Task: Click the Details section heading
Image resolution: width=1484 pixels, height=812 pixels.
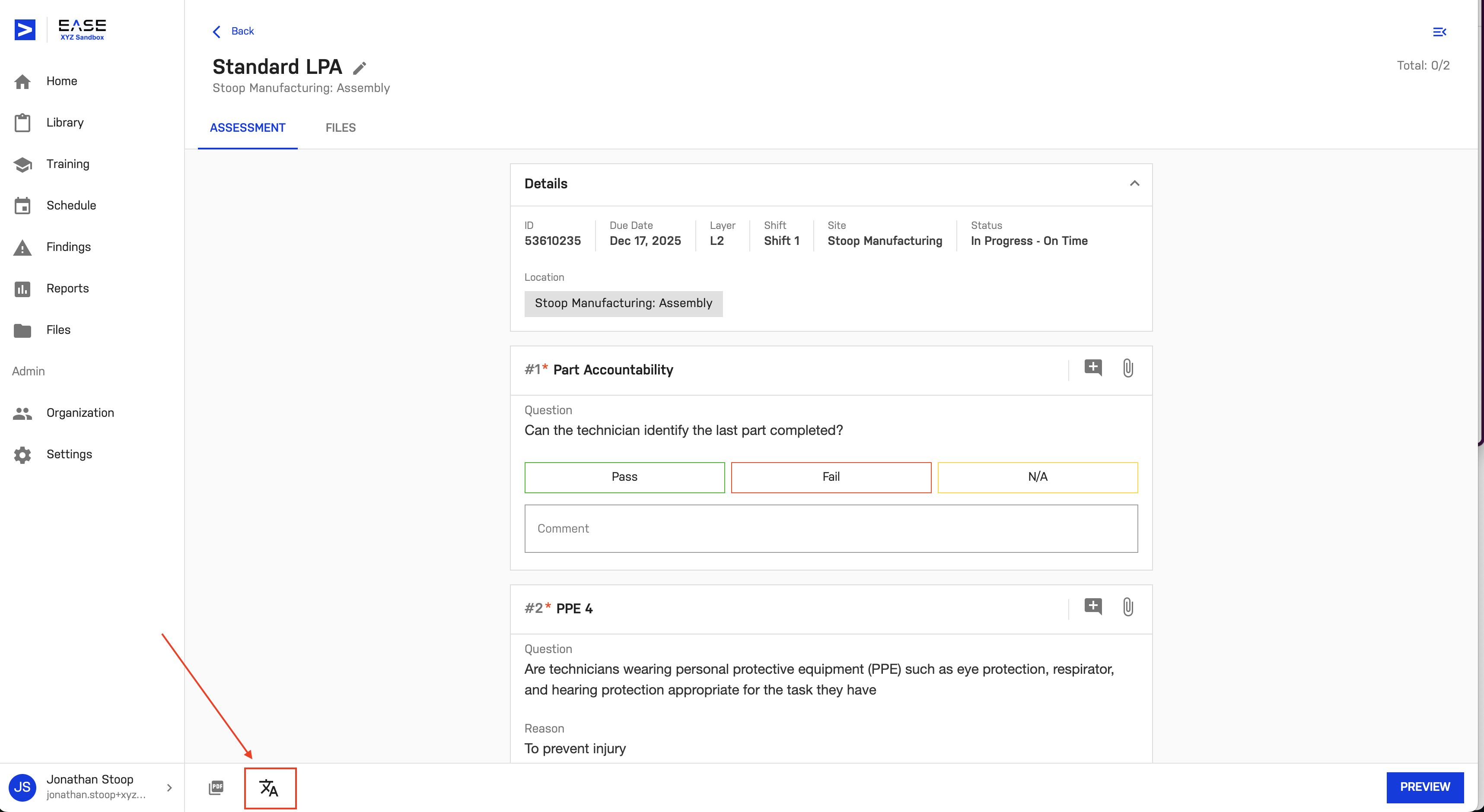Action: 545,184
